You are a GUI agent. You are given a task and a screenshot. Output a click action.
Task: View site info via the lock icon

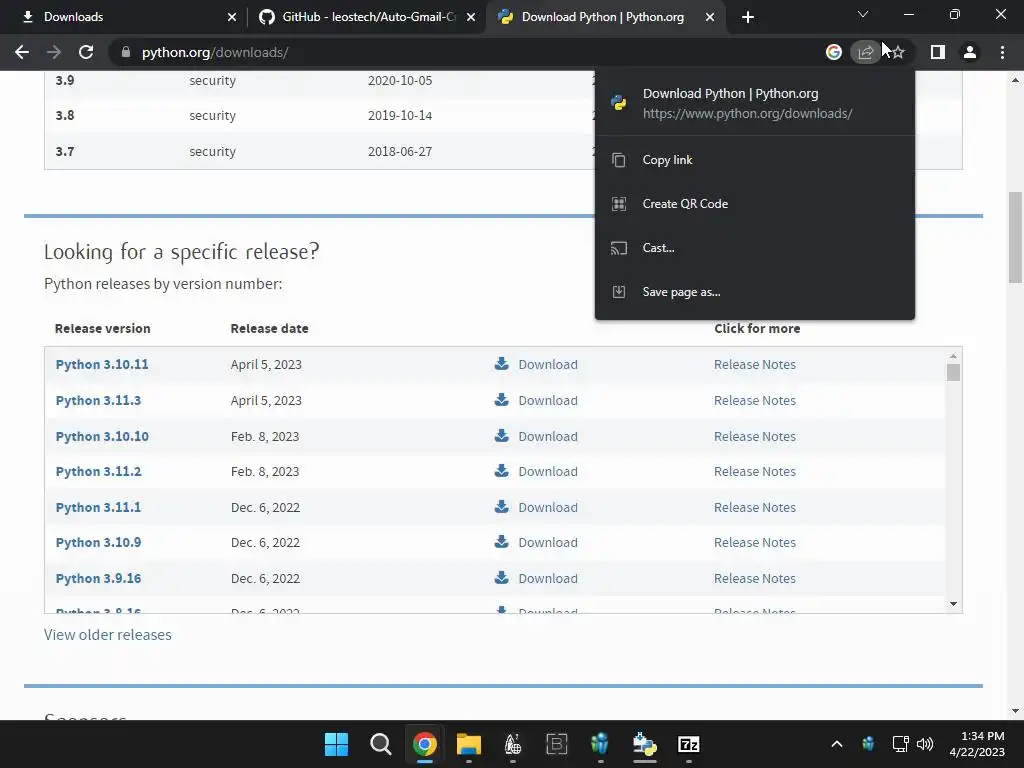click(x=126, y=52)
